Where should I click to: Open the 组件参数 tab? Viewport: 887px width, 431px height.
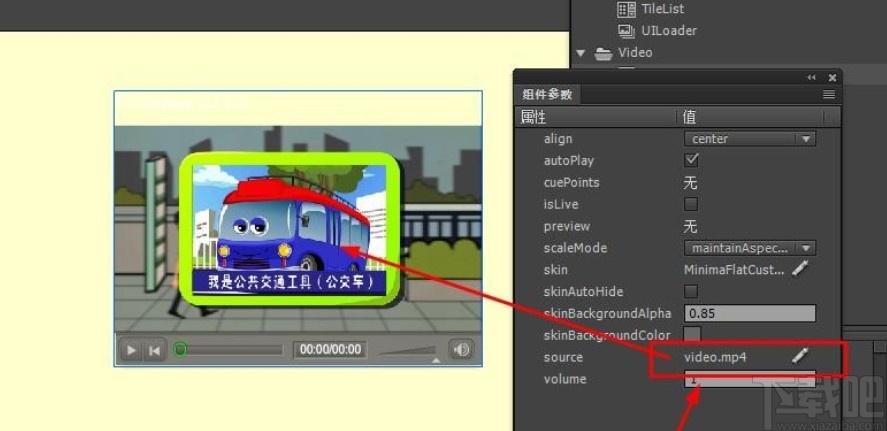[546, 94]
